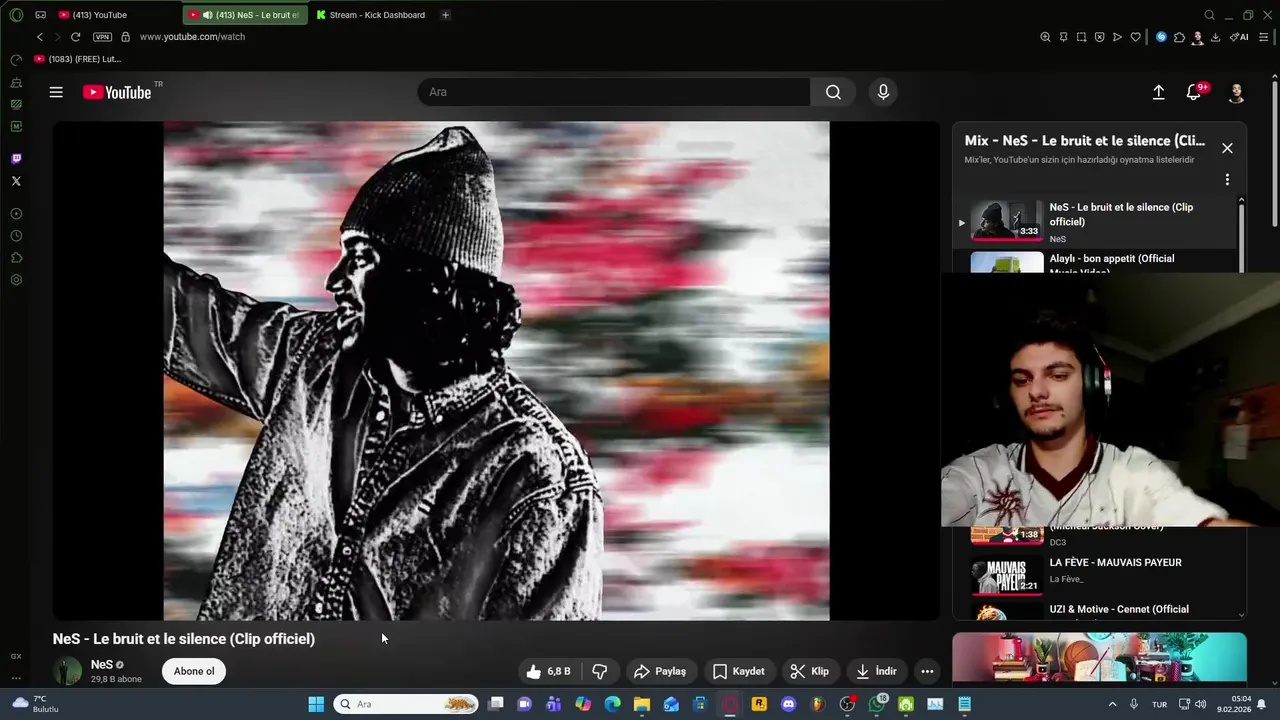Open sidebar settings gear

(x=16, y=280)
